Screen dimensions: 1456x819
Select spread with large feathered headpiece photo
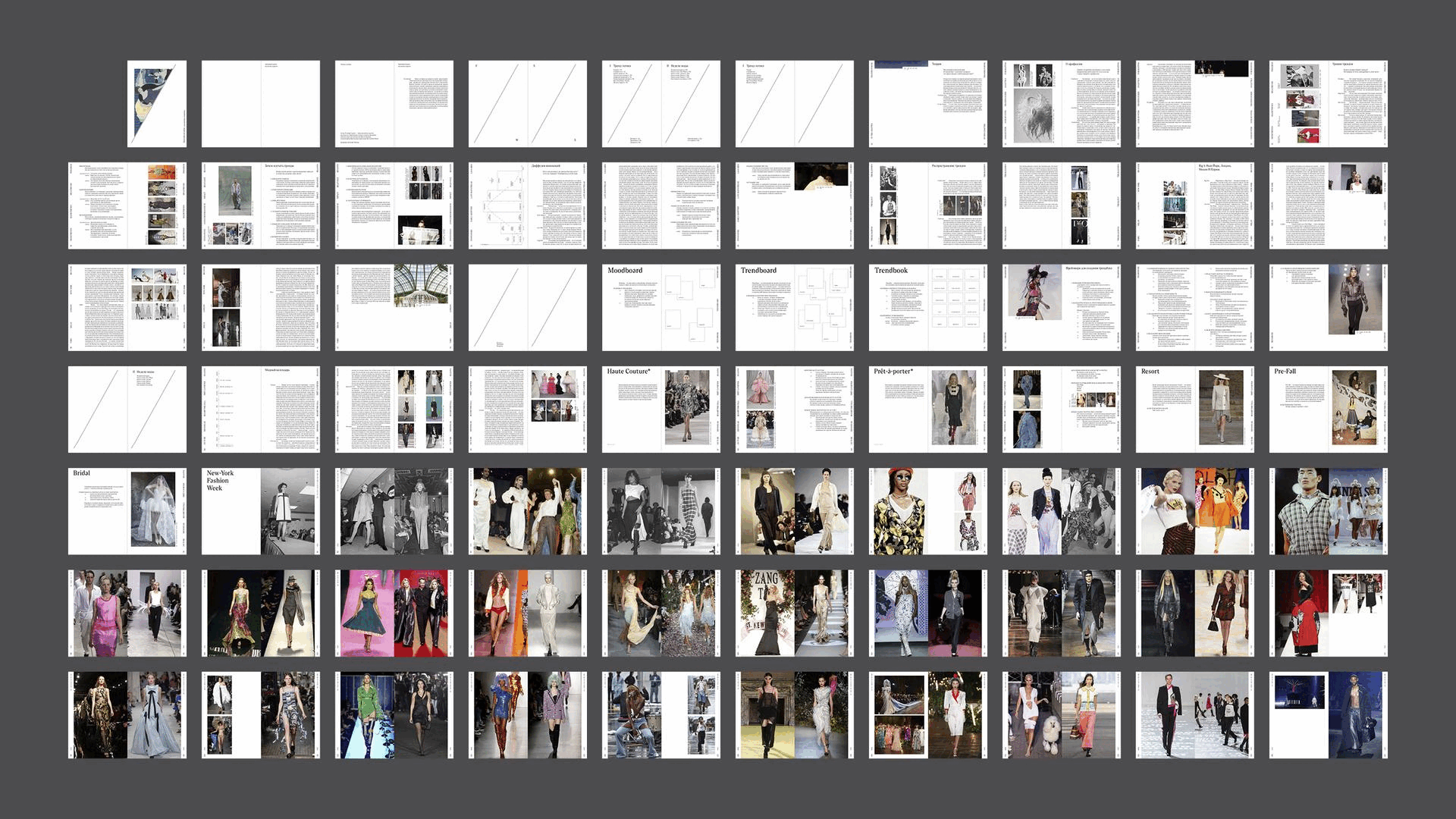1061,104
